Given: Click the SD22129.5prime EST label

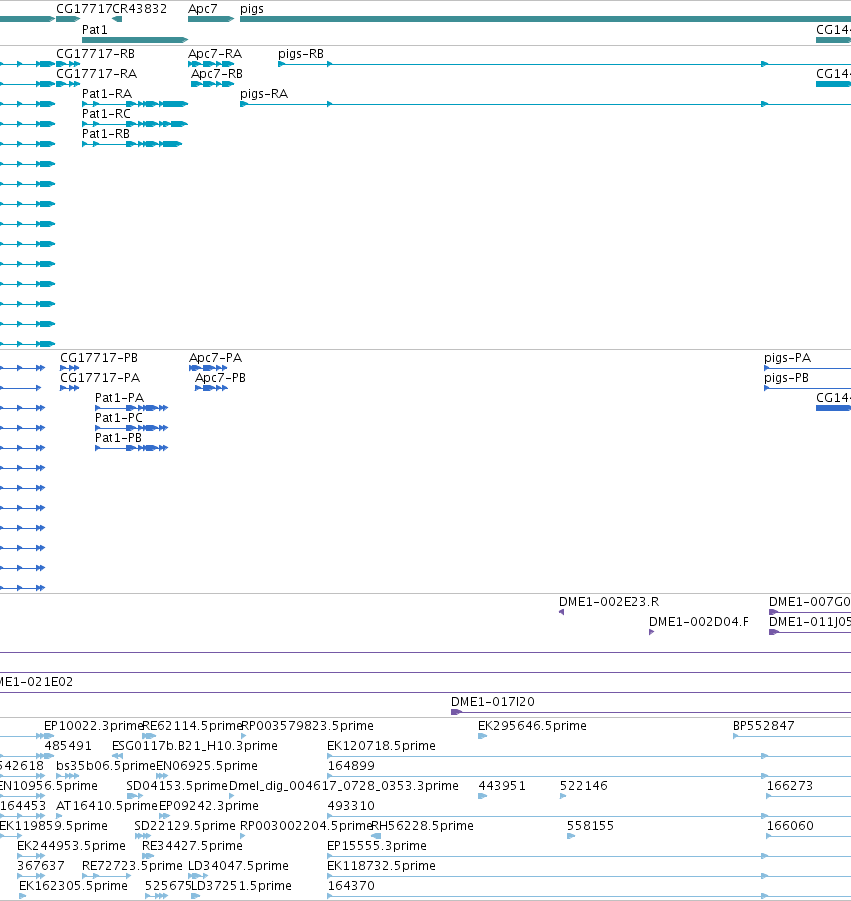Looking at the screenshot, I should (185, 826).
